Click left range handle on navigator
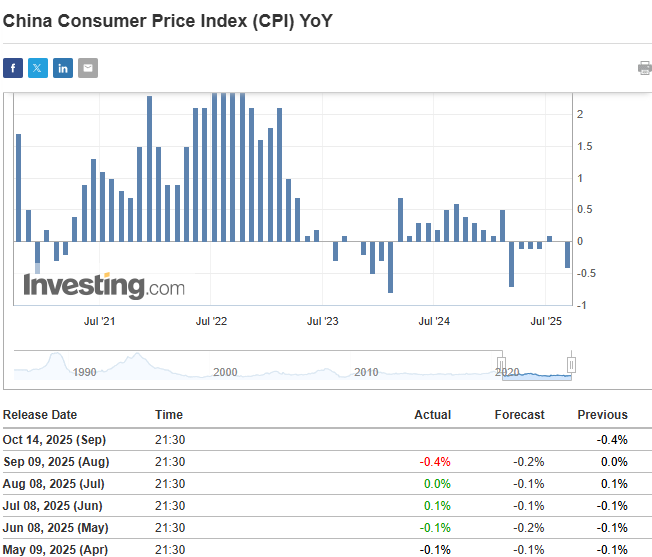Viewport: 652px width, 557px height. 502,364
